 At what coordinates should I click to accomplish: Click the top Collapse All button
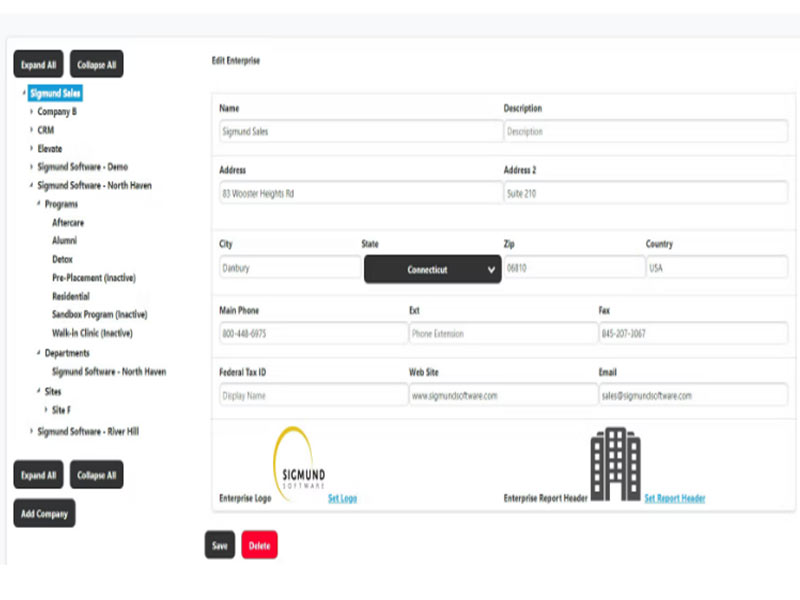coord(96,64)
